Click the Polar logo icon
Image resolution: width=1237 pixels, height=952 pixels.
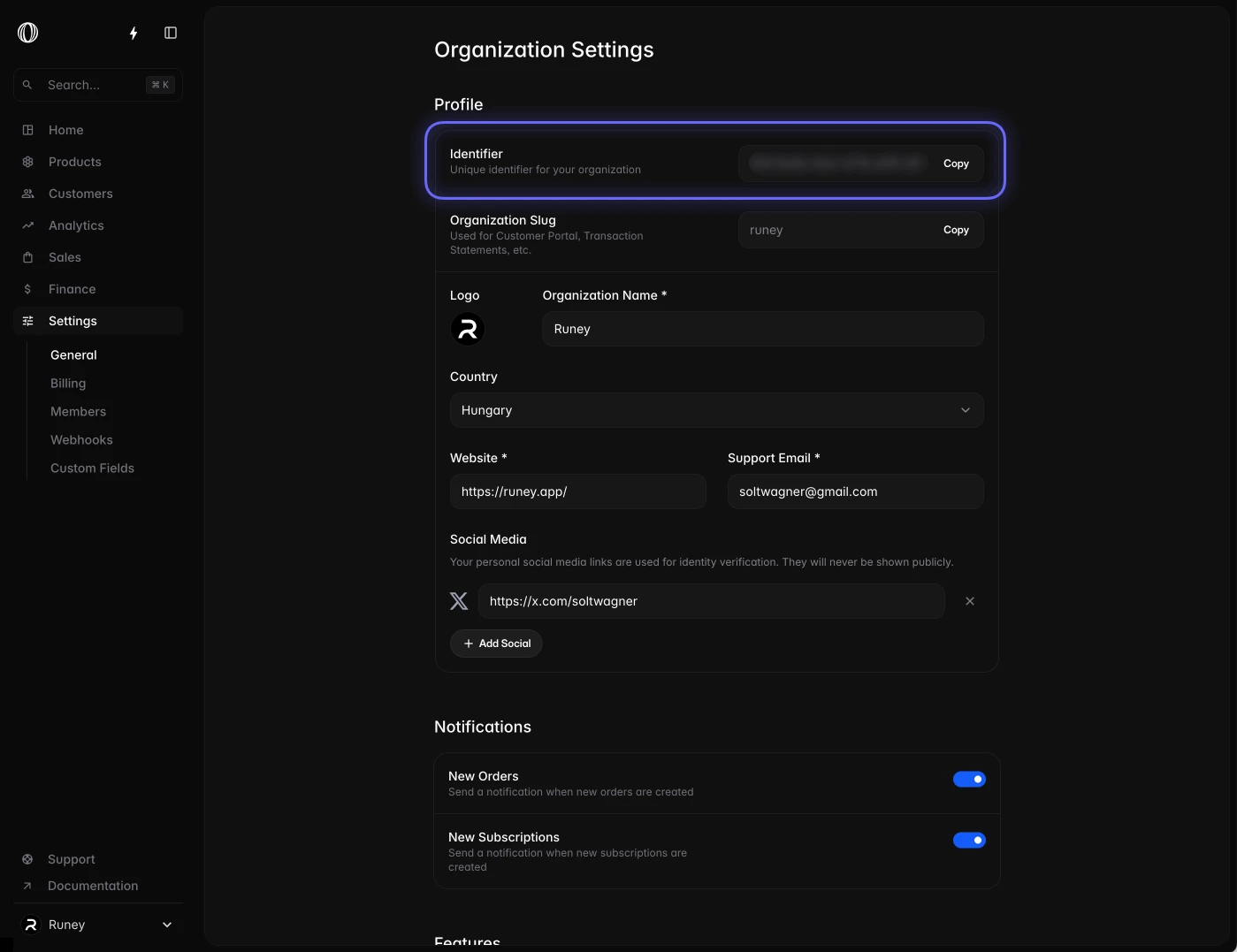pos(28,33)
